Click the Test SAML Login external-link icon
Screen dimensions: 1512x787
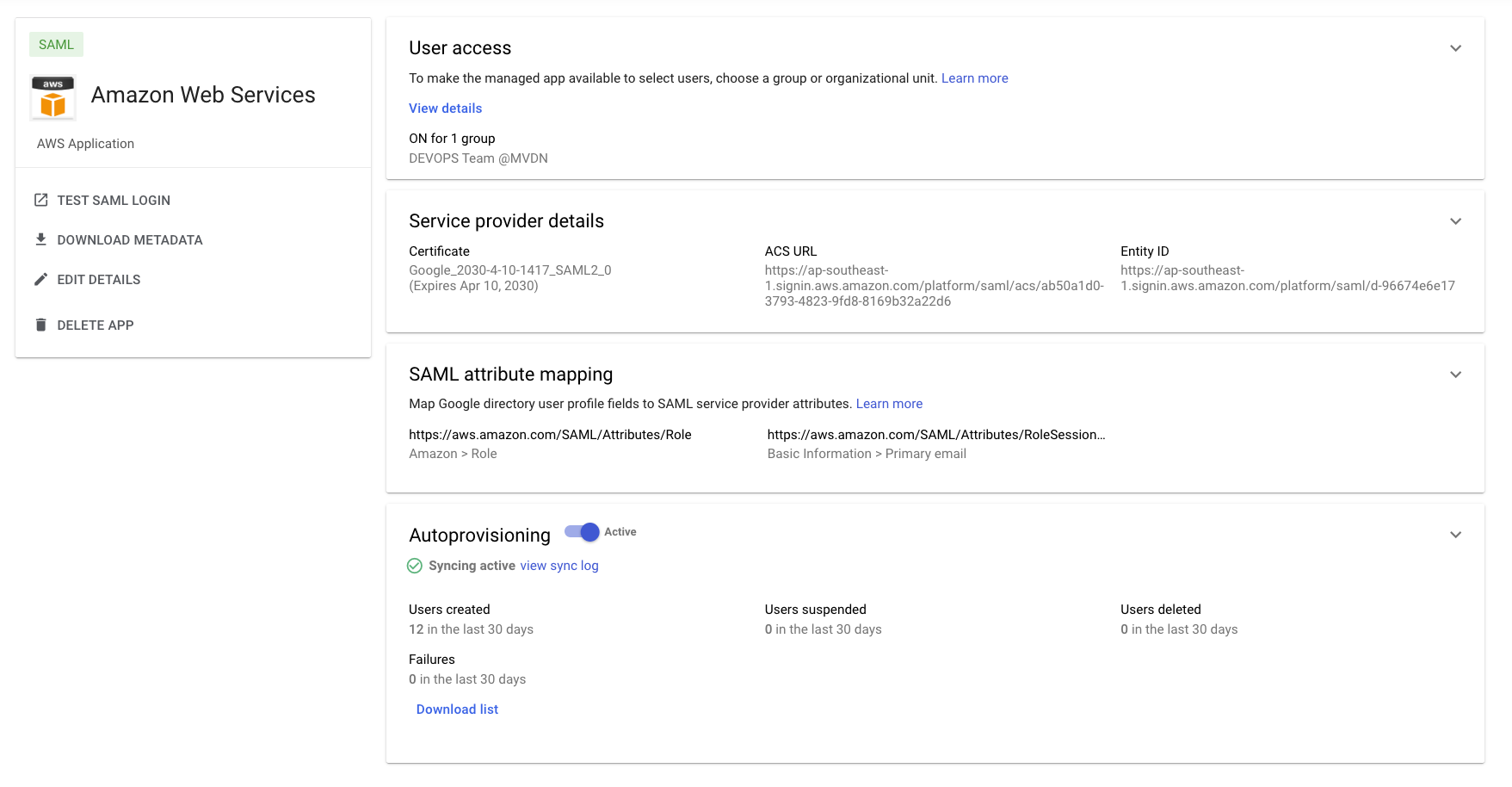[x=40, y=200]
